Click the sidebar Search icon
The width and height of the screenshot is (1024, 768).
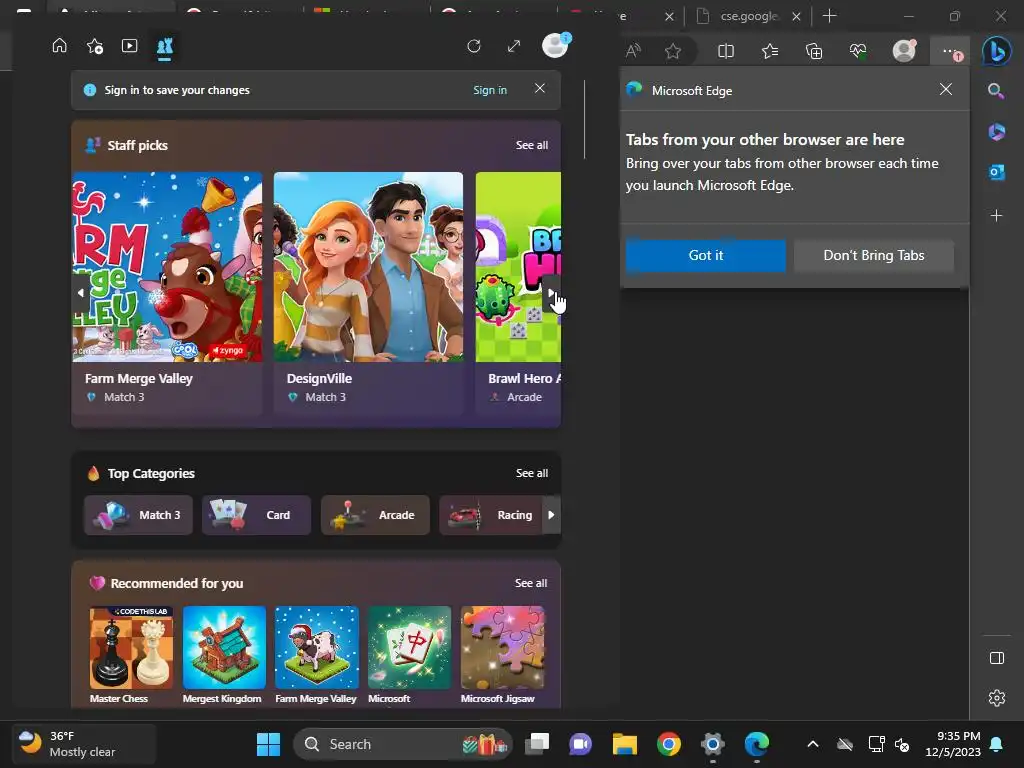coord(996,91)
